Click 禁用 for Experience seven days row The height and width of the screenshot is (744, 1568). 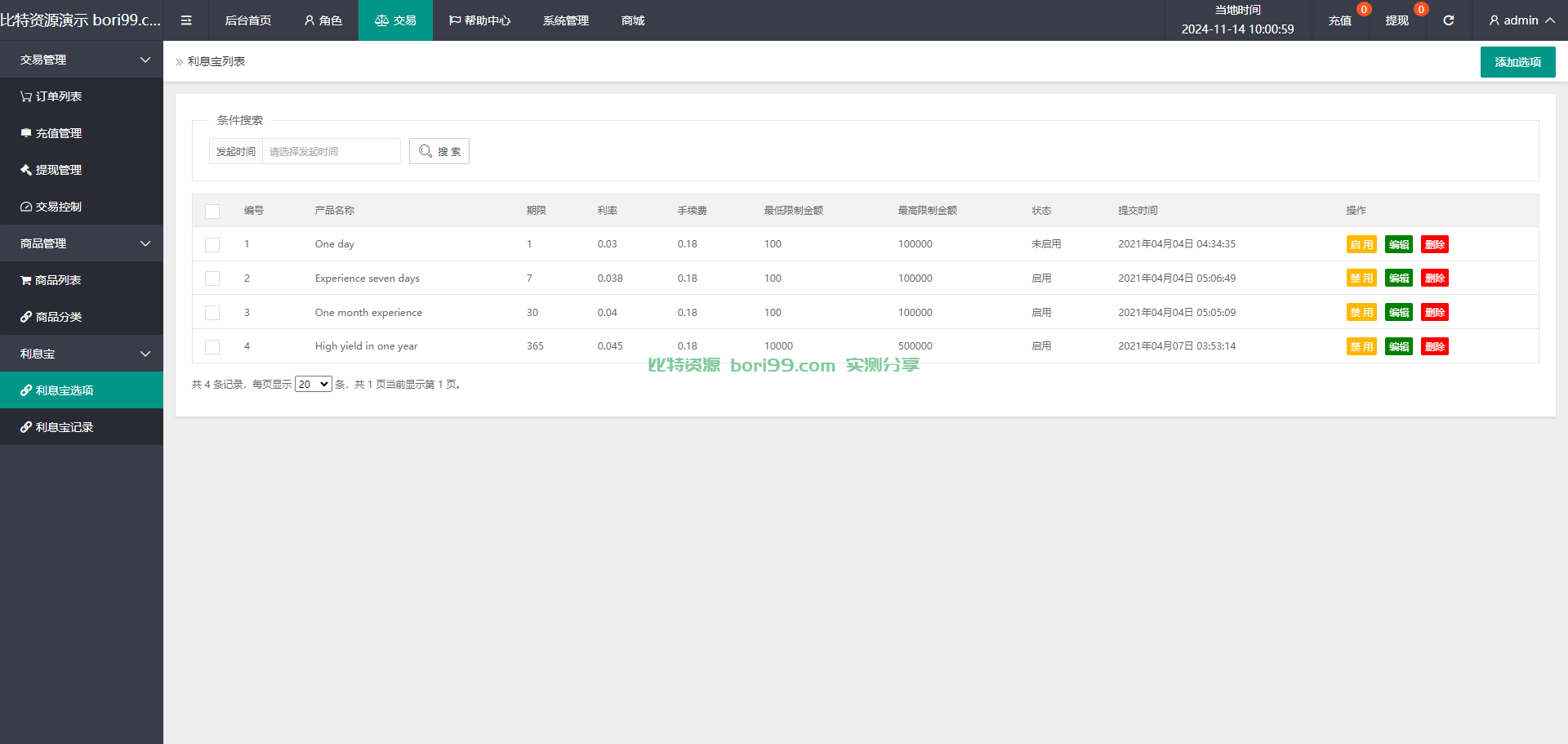click(1361, 278)
